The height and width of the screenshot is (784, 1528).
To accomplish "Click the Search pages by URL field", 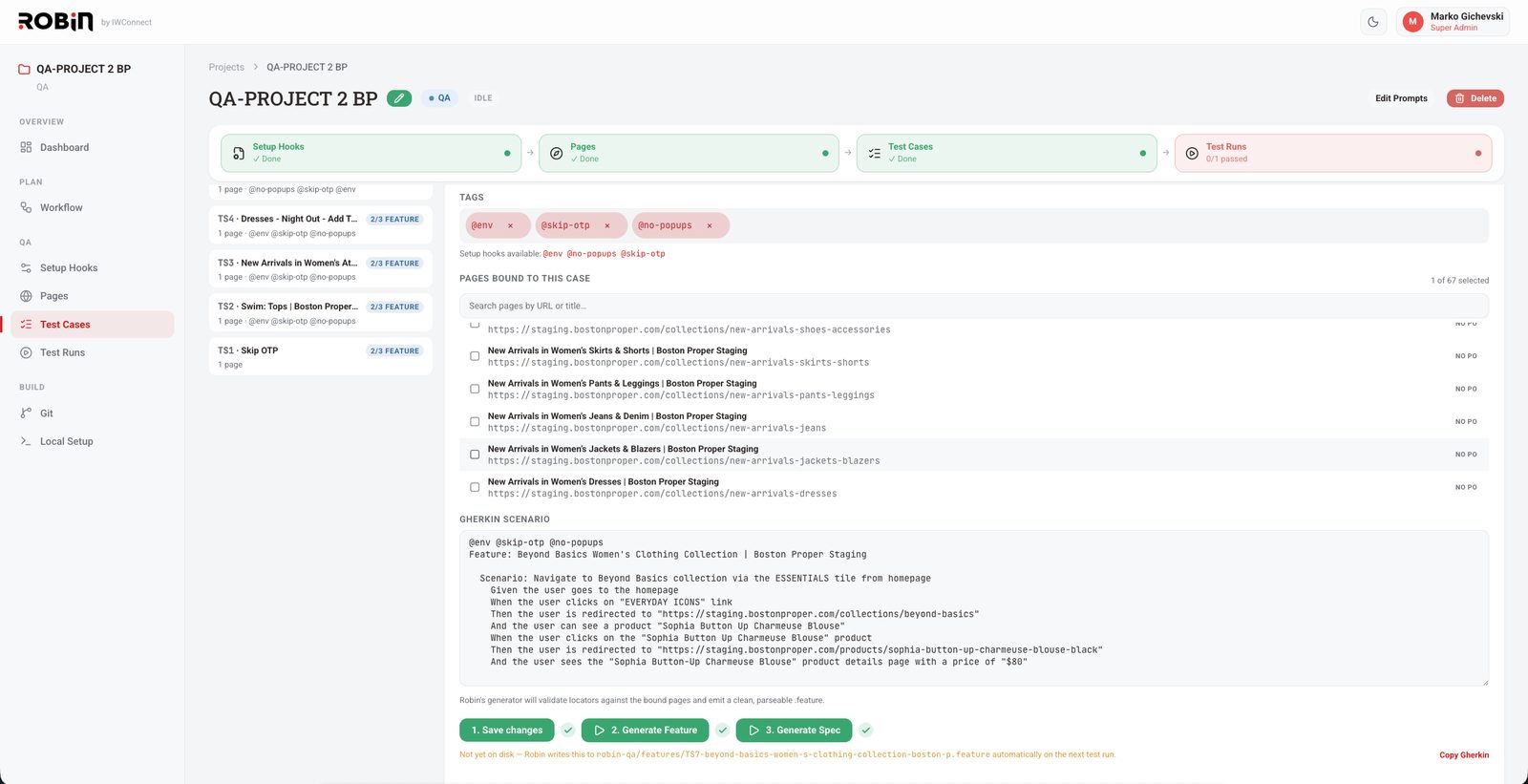I will (974, 306).
